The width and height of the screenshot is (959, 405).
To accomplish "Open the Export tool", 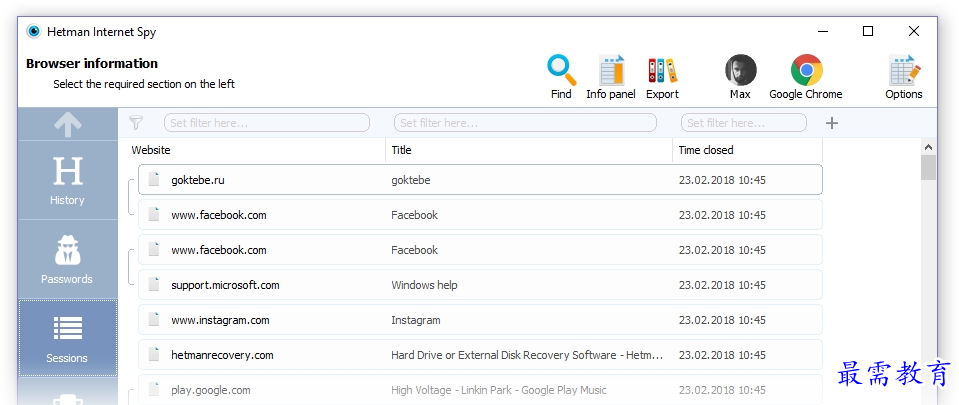I will (662, 77).
